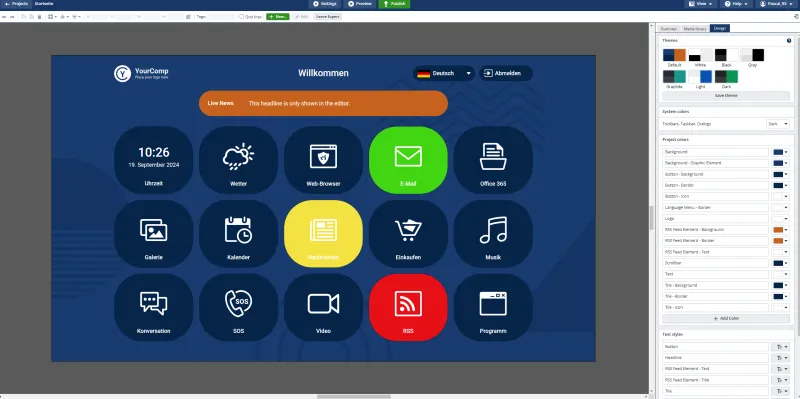The height and width of the screenshot is (399, 800).
Task: Enable the Grid lines checkbox
Action: coord(242,17)
